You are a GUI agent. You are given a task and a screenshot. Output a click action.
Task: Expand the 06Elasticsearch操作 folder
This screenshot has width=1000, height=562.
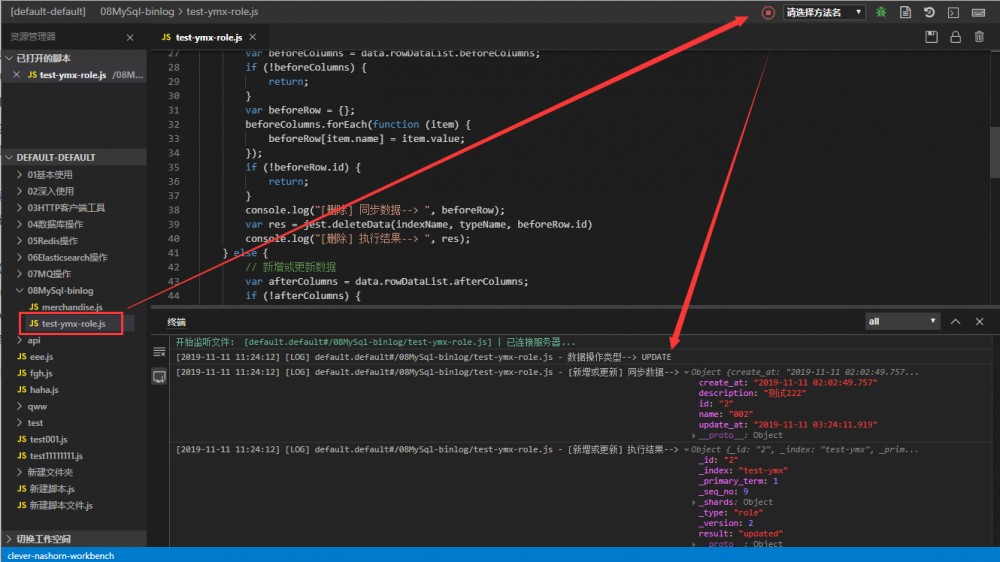(66, 257)
